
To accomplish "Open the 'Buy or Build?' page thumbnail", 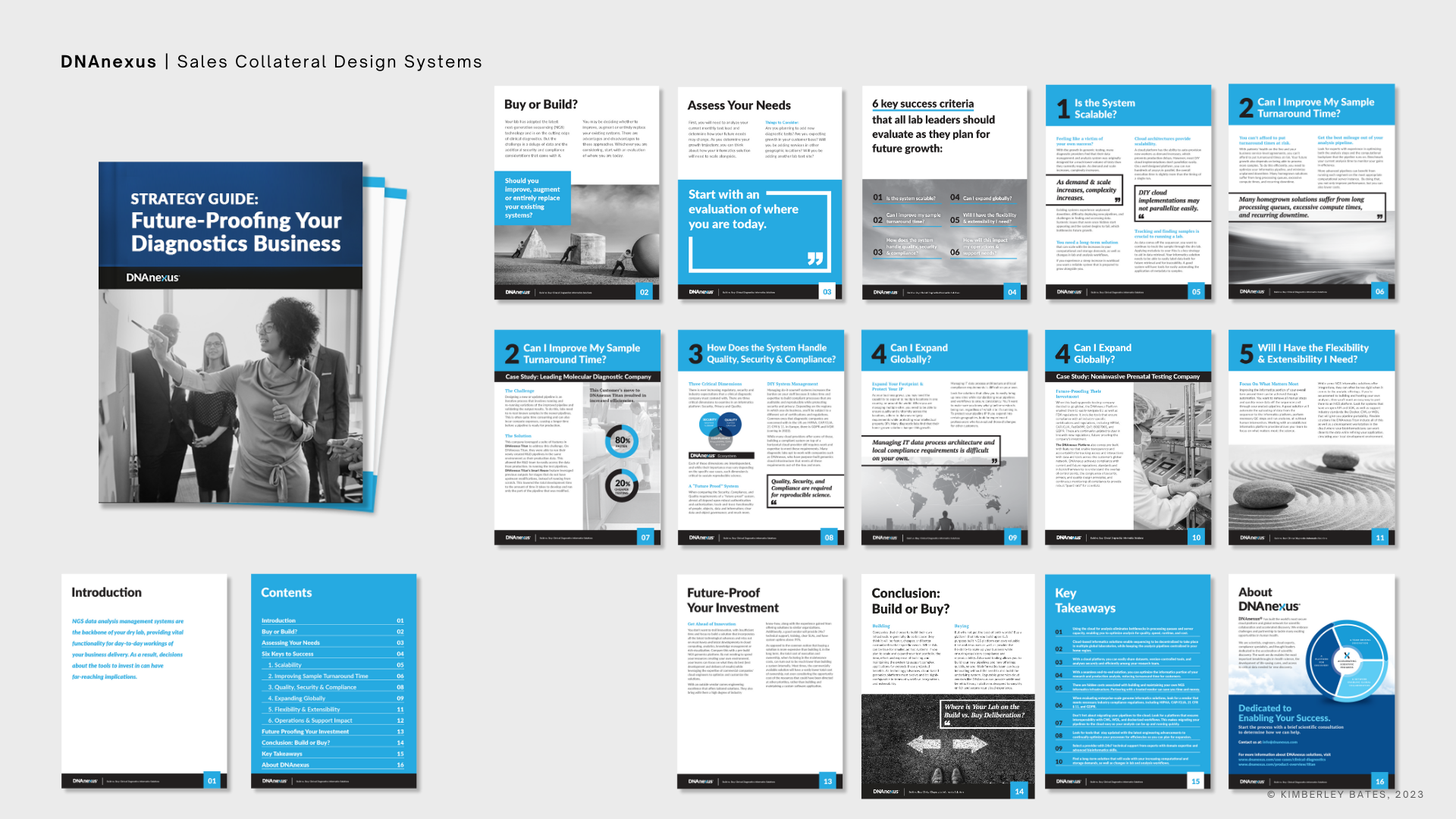I will (576, 193).
